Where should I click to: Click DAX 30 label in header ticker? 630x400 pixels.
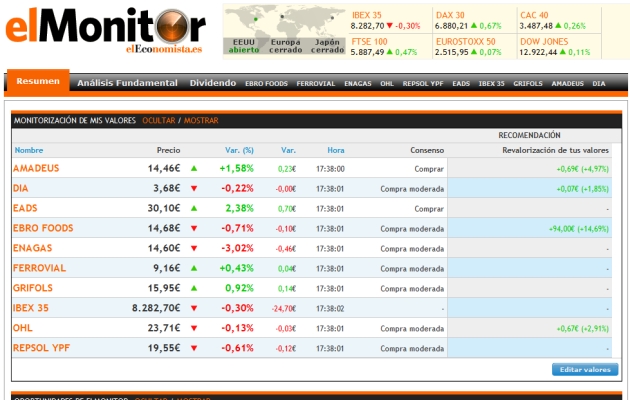(x=450, y=15)
